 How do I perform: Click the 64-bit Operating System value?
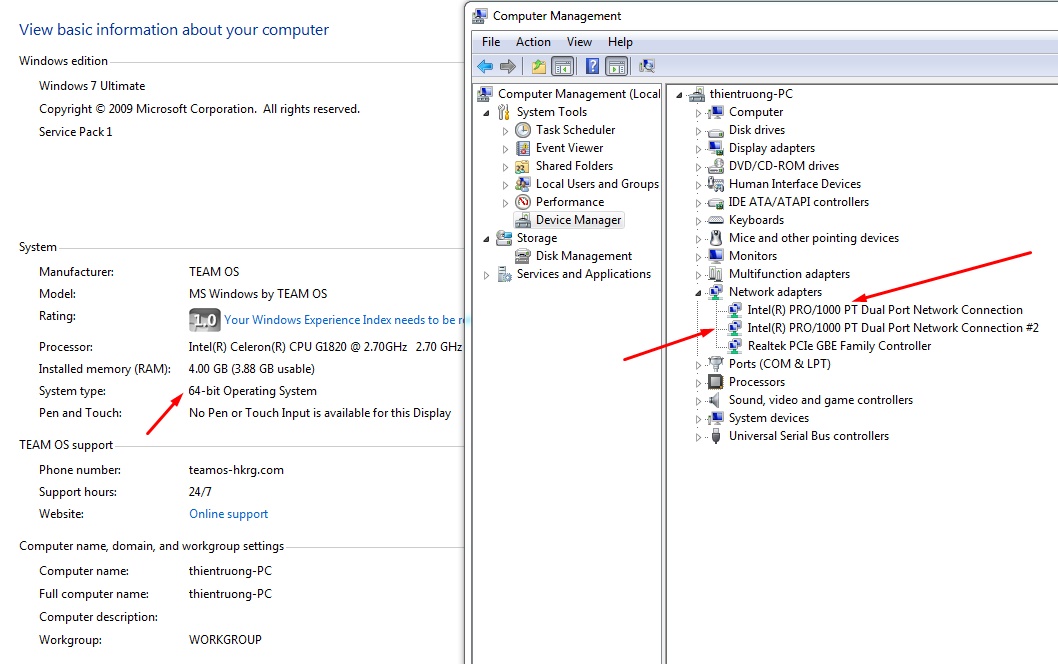coord(252,391)
